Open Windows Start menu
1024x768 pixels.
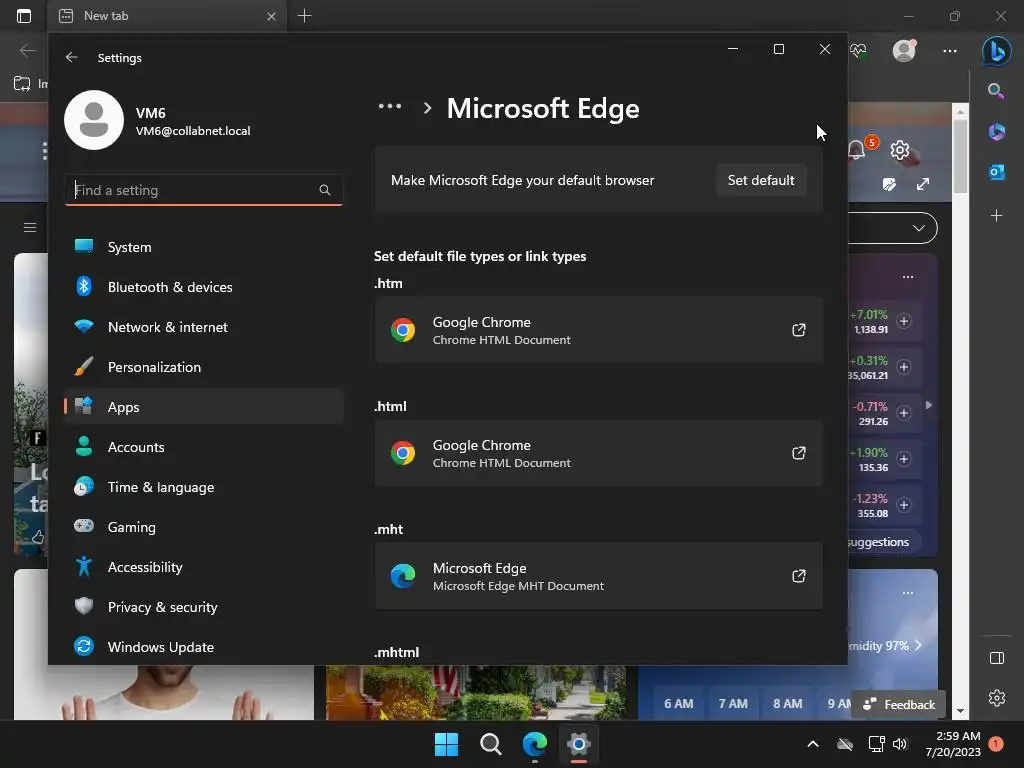pyautogui.click(x=447, y=744)
